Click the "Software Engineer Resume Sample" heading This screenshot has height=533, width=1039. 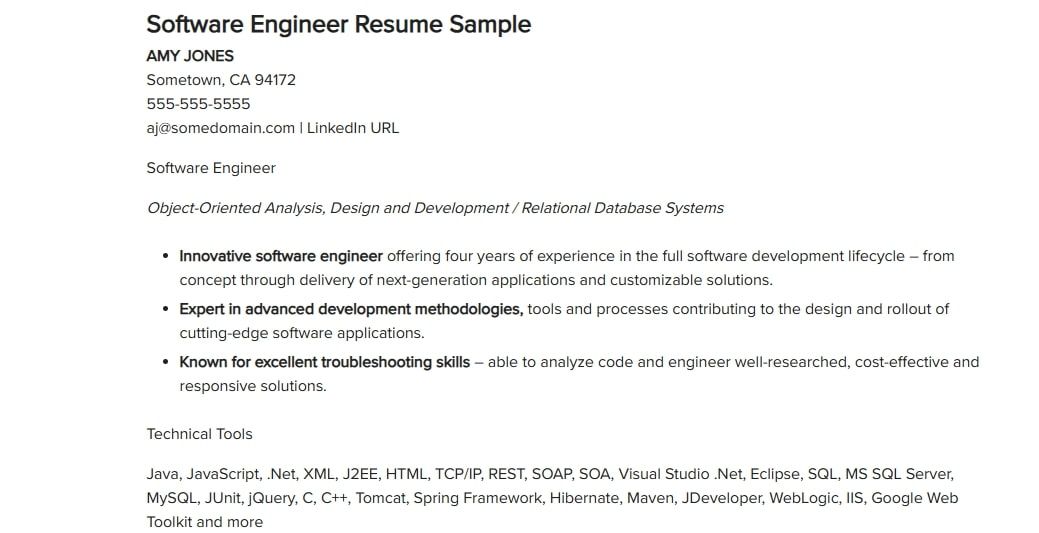pyautogui.click(x=338, y=24)
